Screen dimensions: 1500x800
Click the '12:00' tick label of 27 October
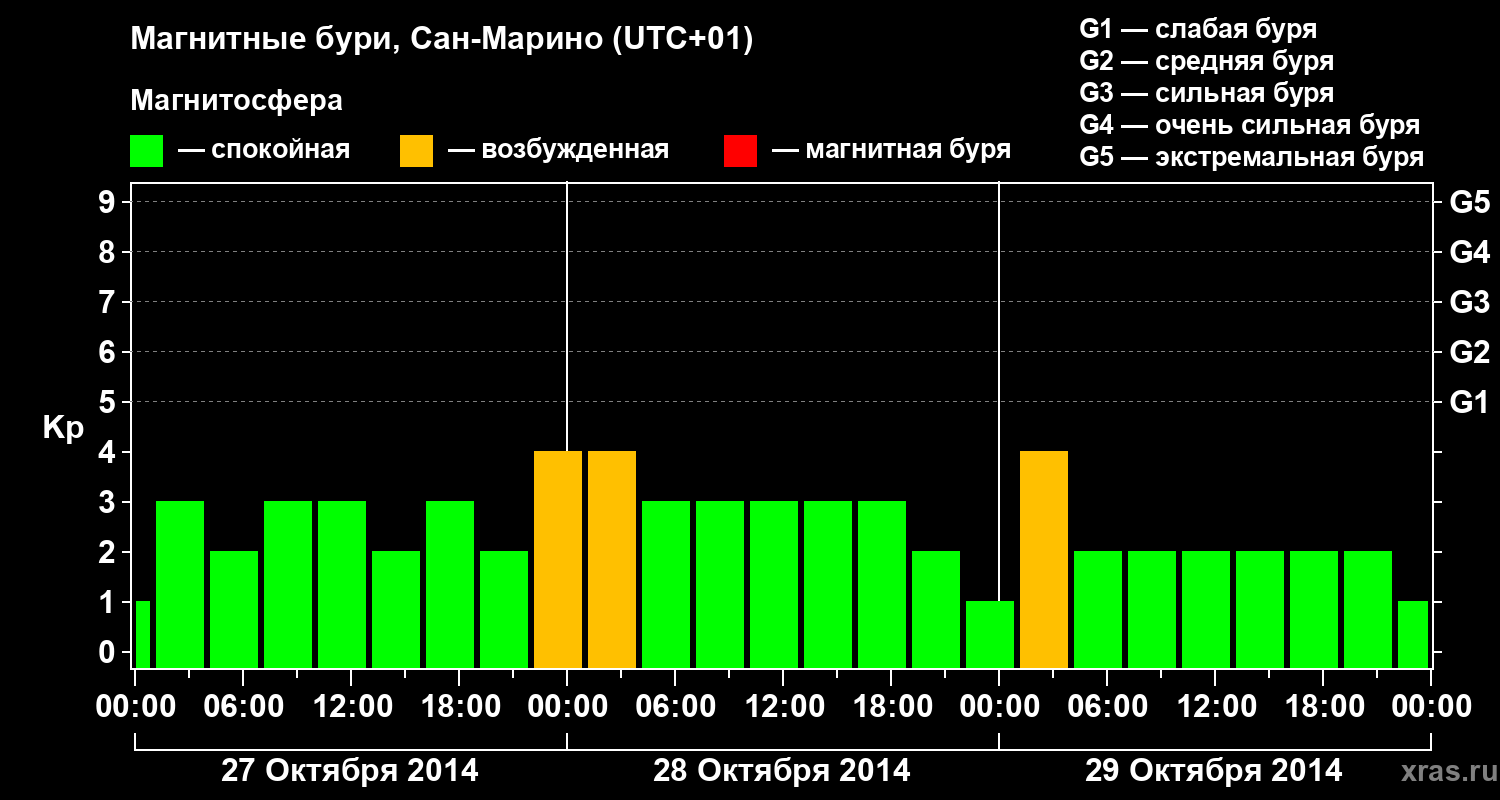pyautogui.click(x=351, y=706)
